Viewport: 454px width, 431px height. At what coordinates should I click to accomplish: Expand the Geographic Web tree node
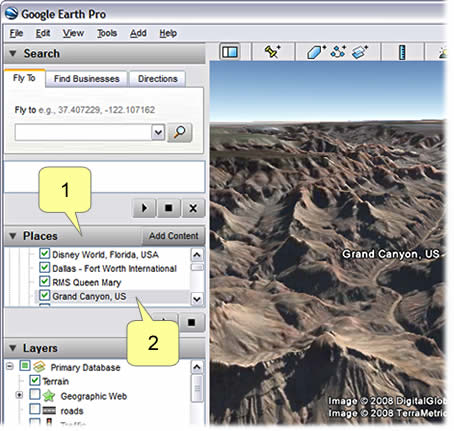point(19,395)
